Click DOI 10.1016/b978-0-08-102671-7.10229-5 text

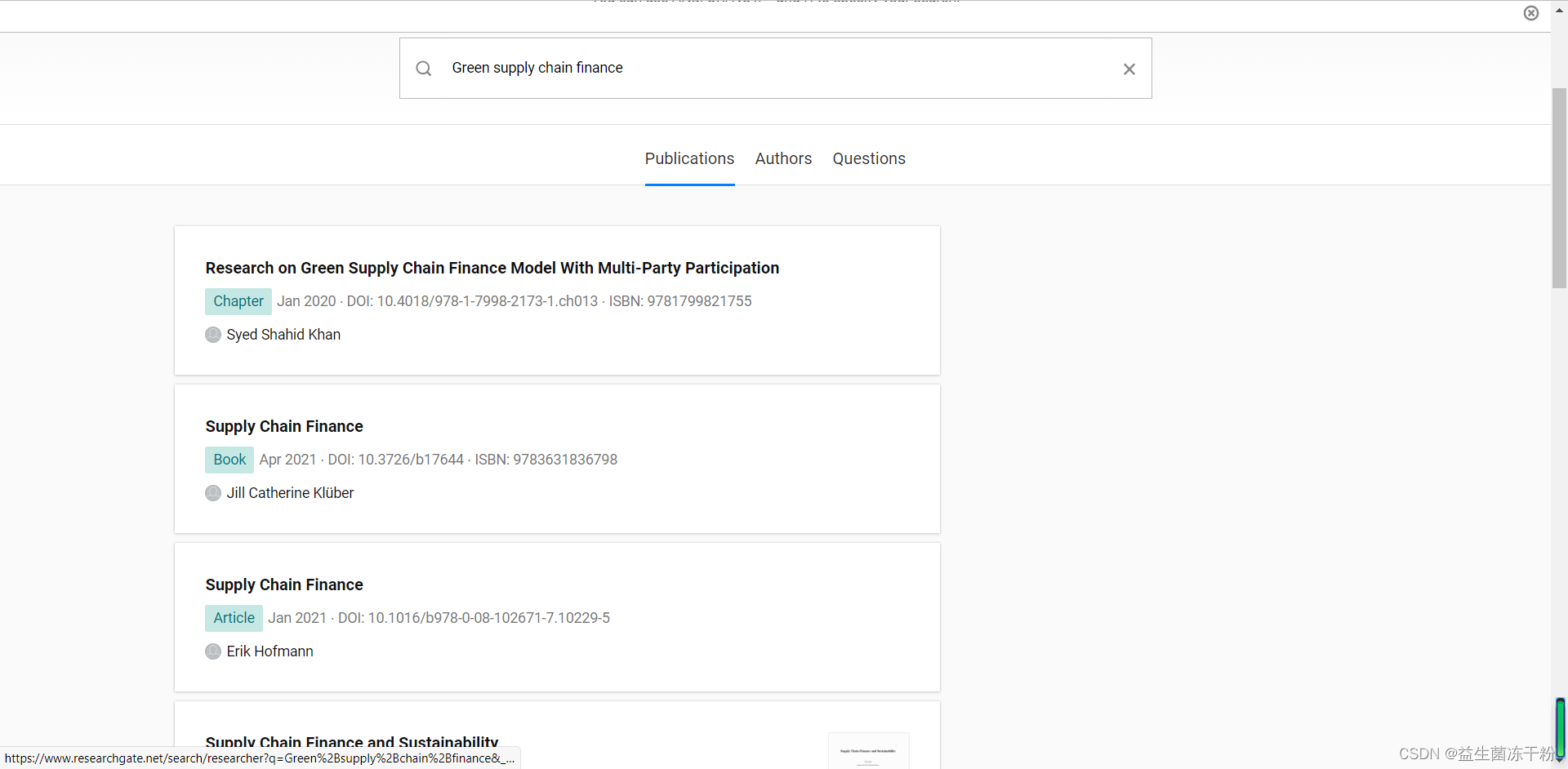tap(474, 618)
